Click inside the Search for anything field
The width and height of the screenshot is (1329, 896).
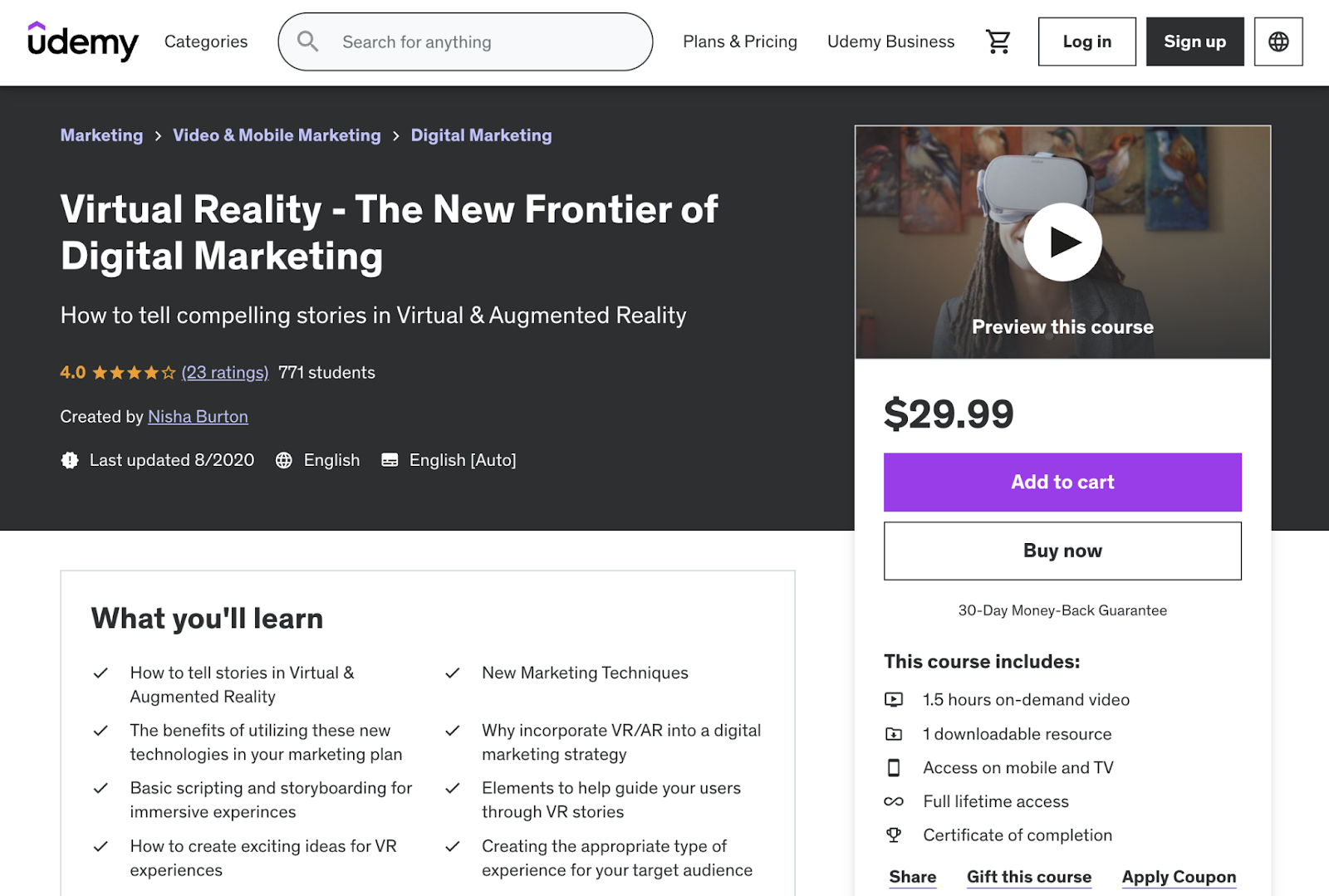[x=465, y=41]
